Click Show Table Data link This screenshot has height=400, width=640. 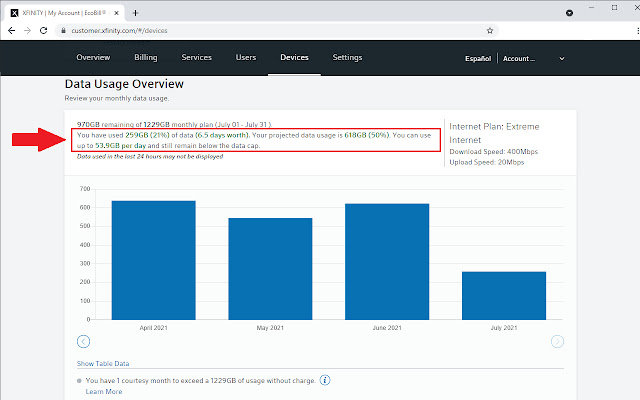click(103, 363)
